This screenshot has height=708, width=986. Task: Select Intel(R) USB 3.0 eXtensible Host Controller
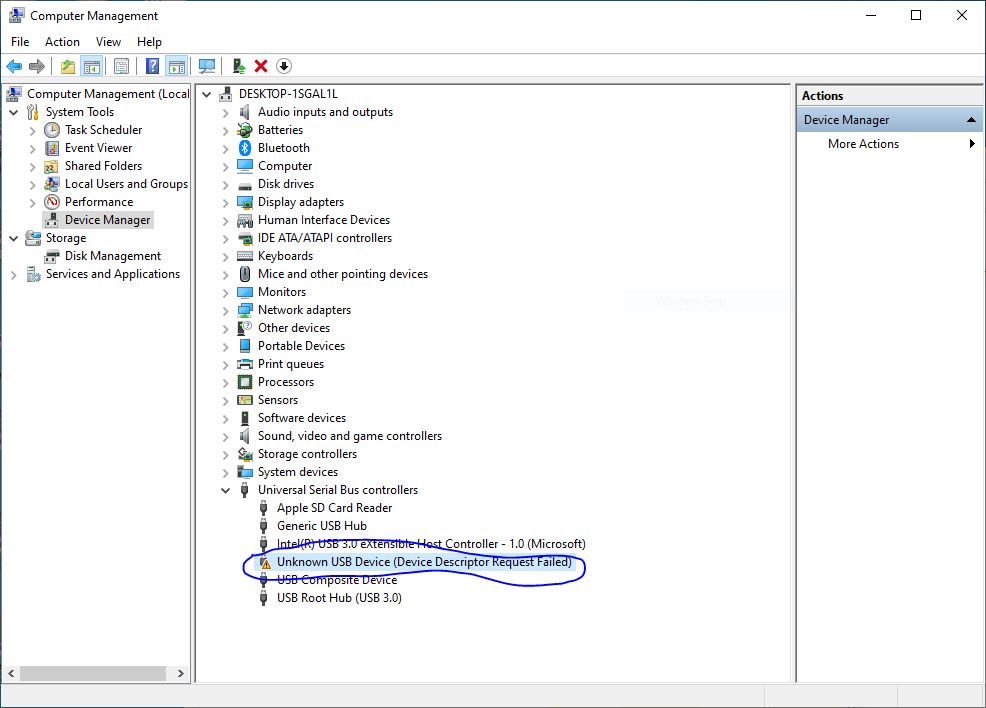431,544
